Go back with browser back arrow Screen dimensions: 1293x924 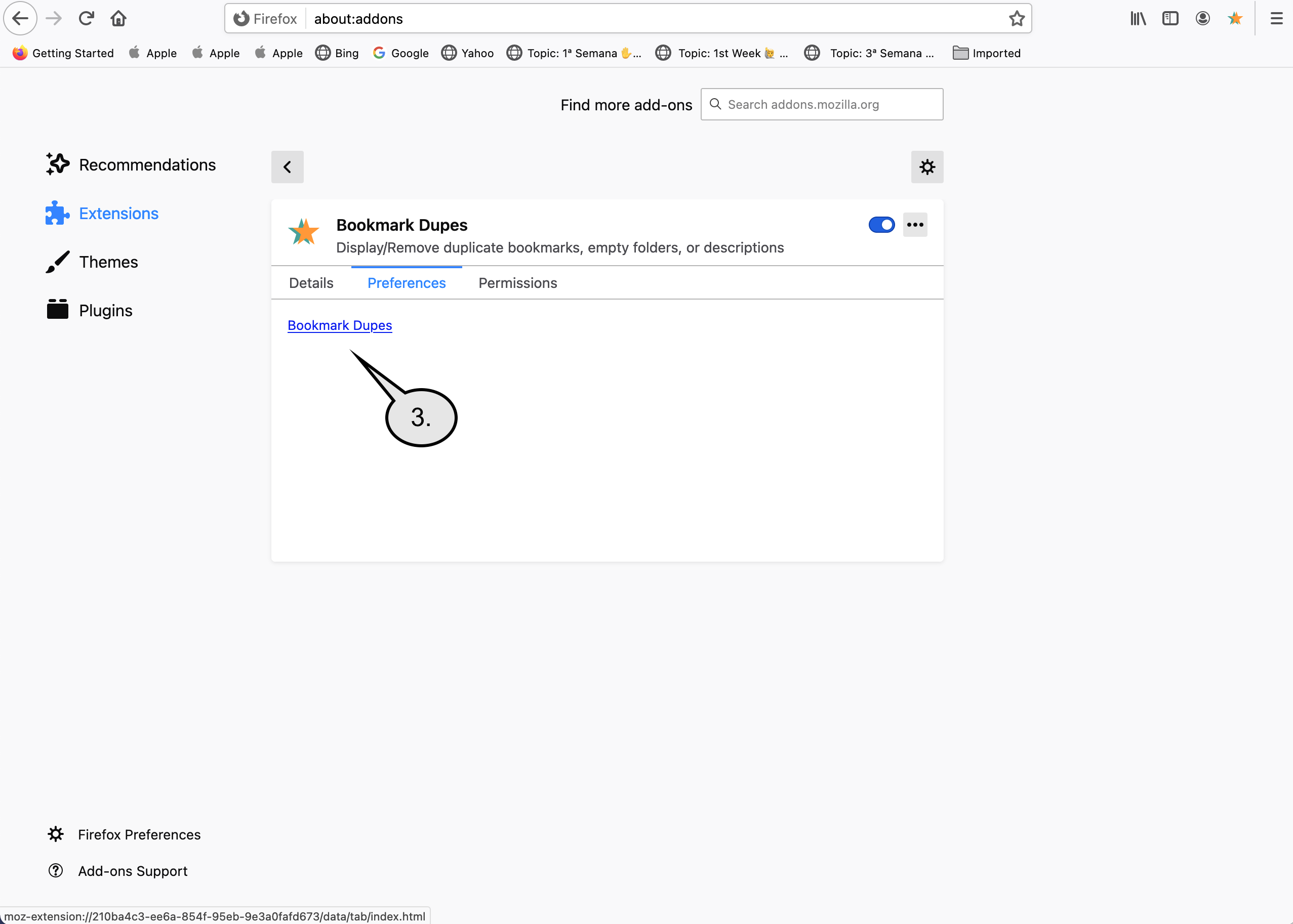[20, 19]
